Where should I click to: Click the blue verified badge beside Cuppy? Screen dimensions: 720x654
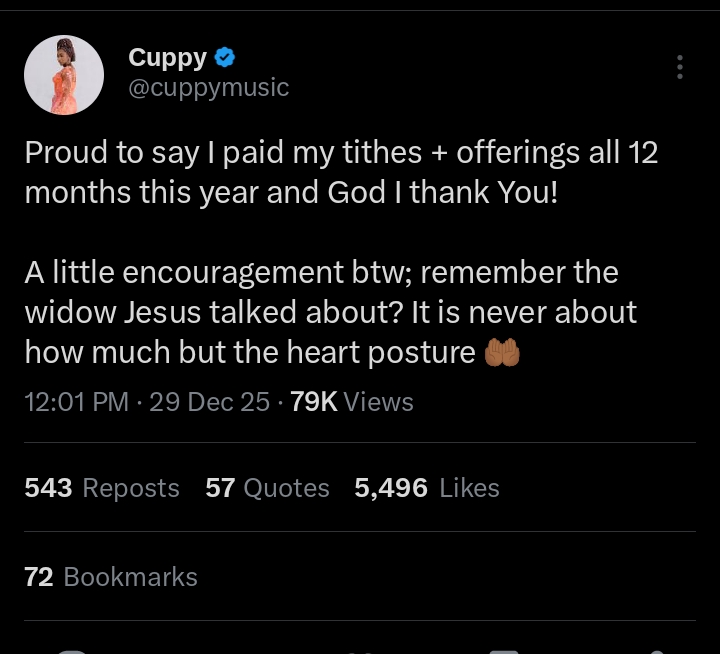coord(225,57)
